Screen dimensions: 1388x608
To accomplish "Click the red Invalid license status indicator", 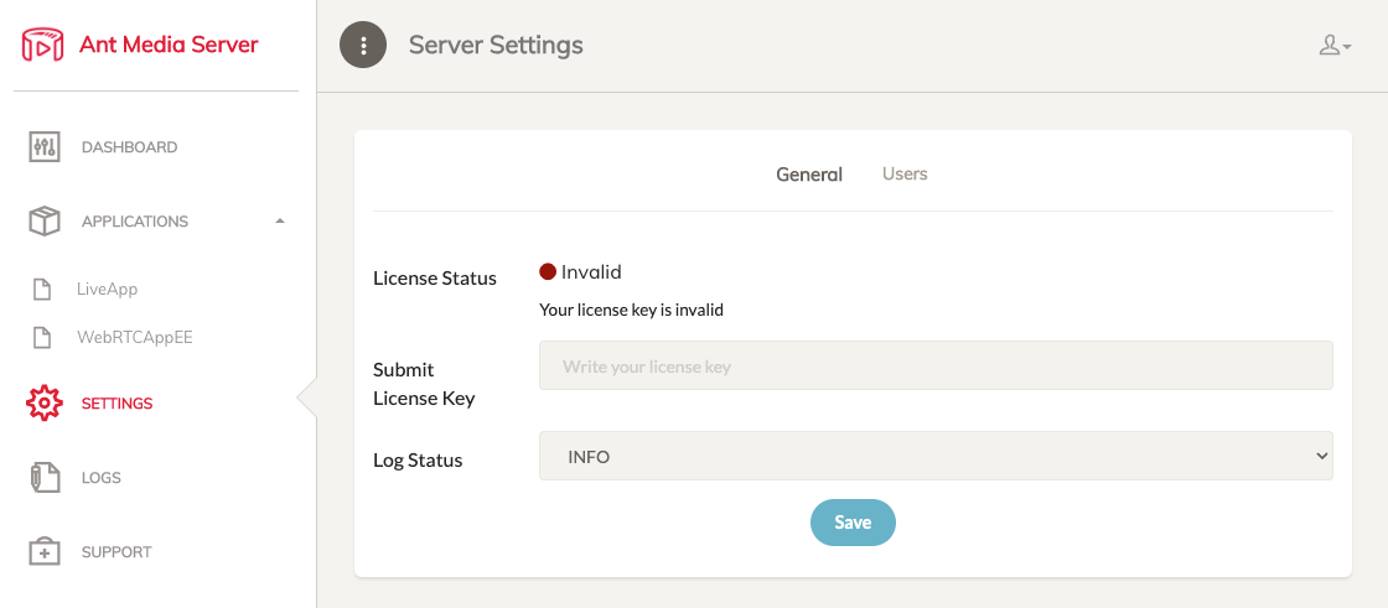I will (546, 270).
